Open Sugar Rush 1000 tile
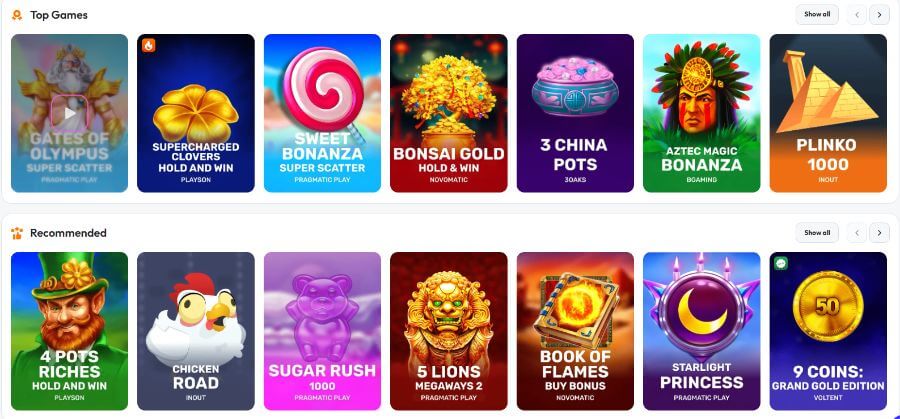900x419 pixels. [322, 331]
